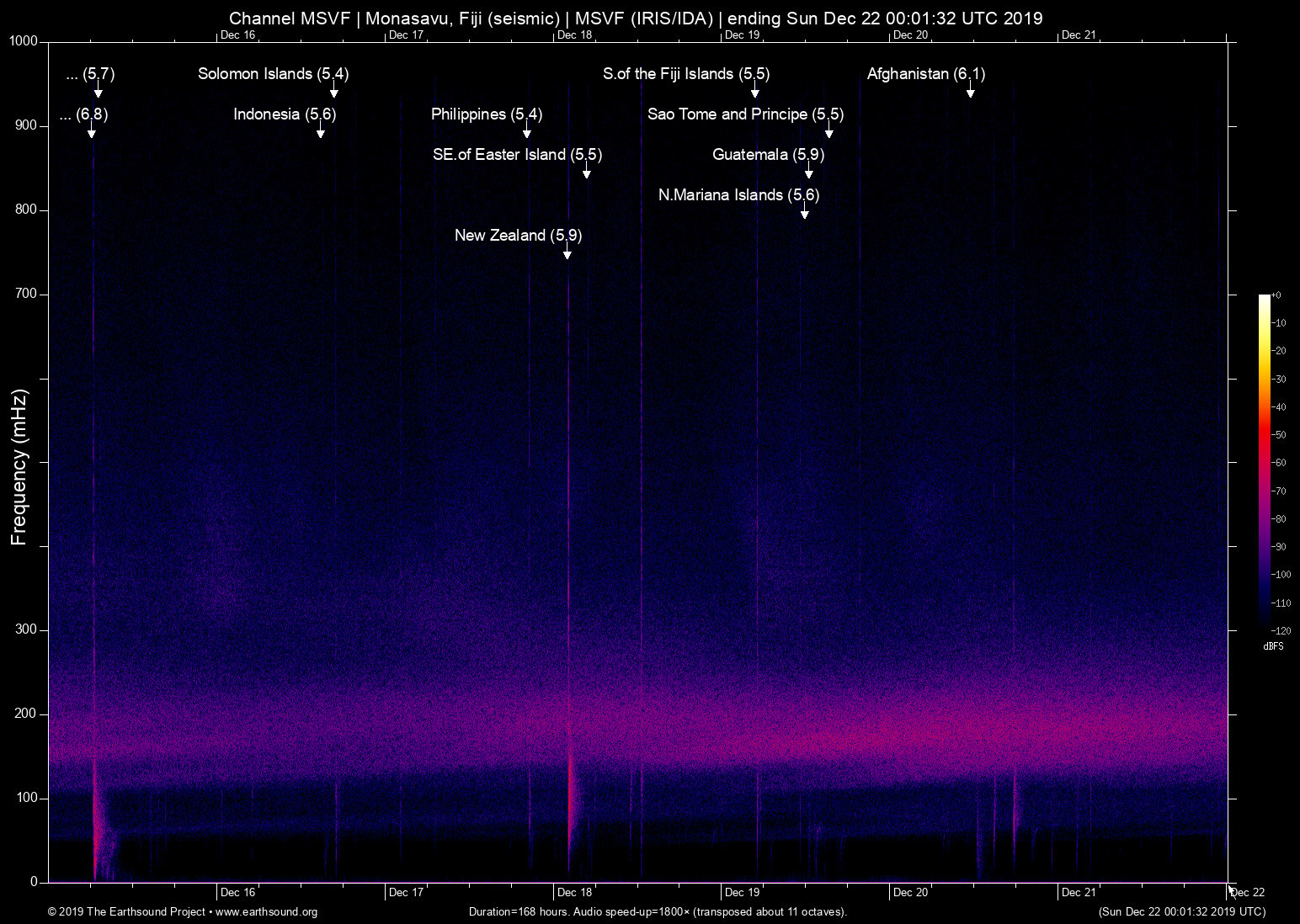Select the SE.of Easter Island (5.5) label
1300x924 pixels.
pos(518,155)
